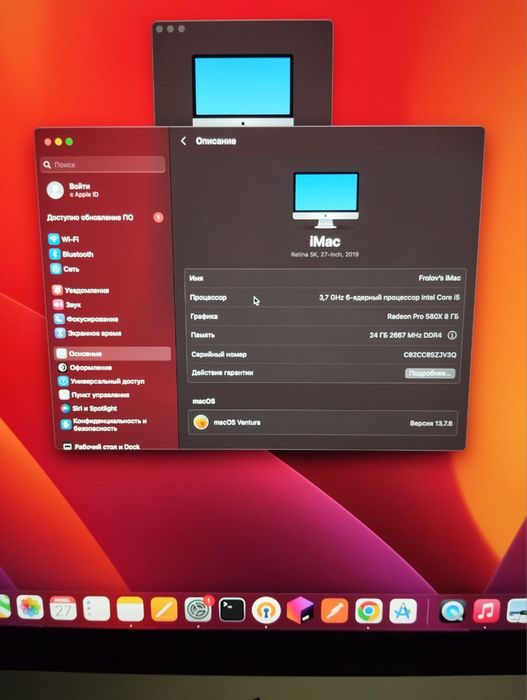Screen dimensions: 527x700
Task: Click the macOS Ventura logo icon
Action: pos(201,422)
